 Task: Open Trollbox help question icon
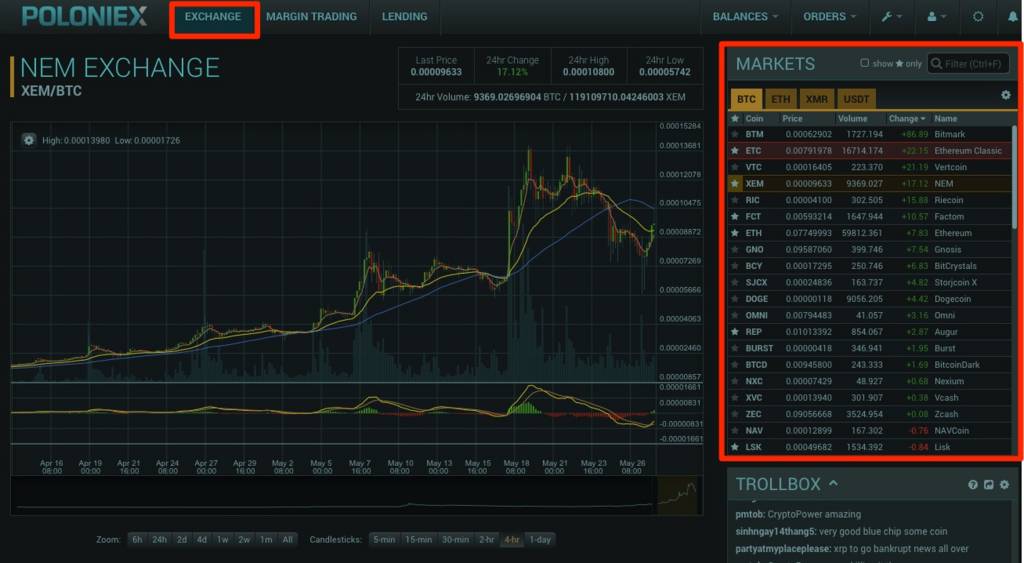point(973,485)
